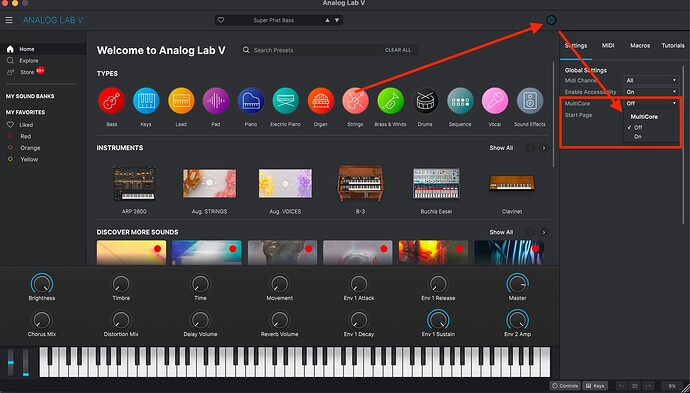Click the Sound Effects speaker icon

pos(530,101)
